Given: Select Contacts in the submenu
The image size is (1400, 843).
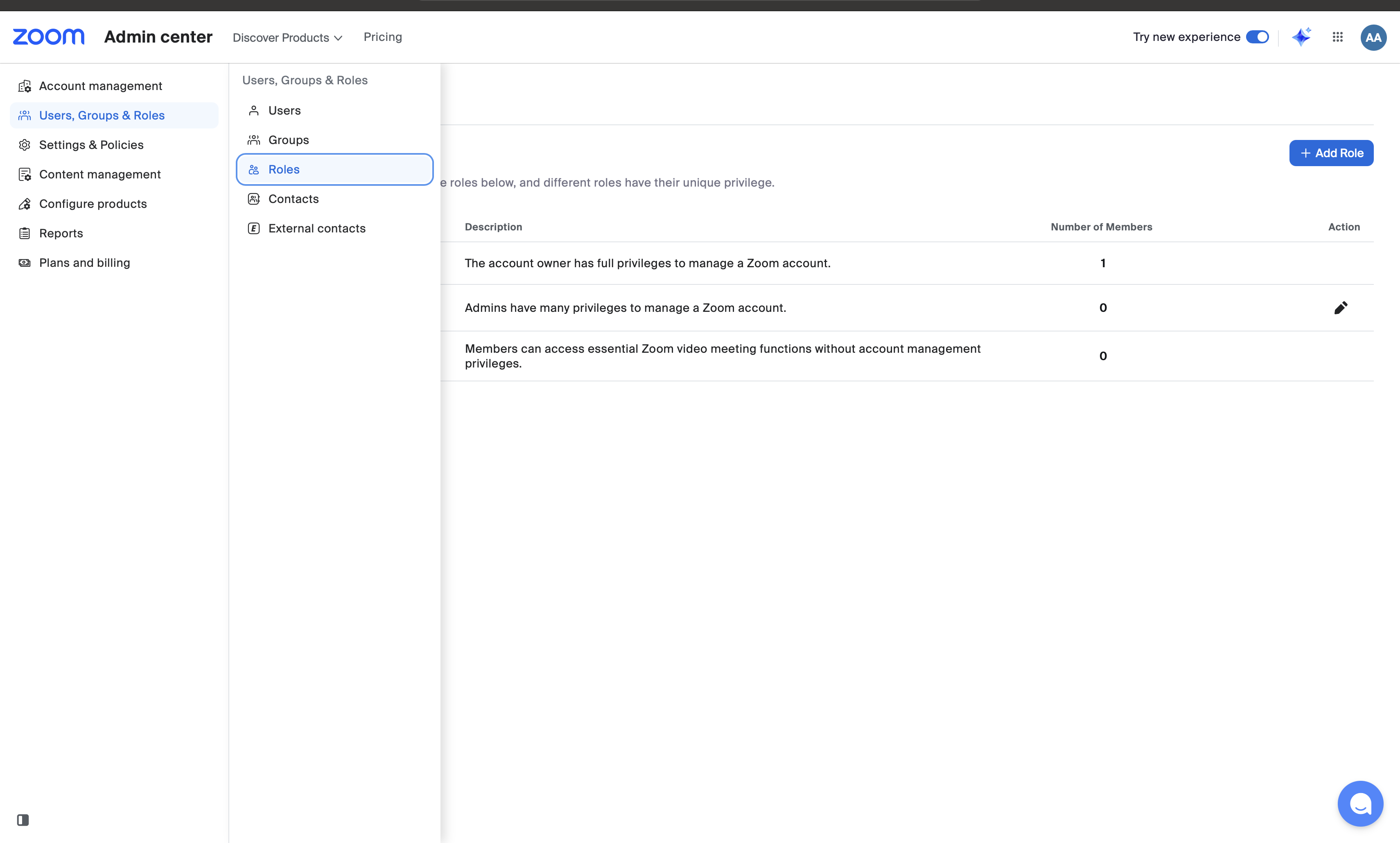Looking at the screenshot, I should (293, 199).
